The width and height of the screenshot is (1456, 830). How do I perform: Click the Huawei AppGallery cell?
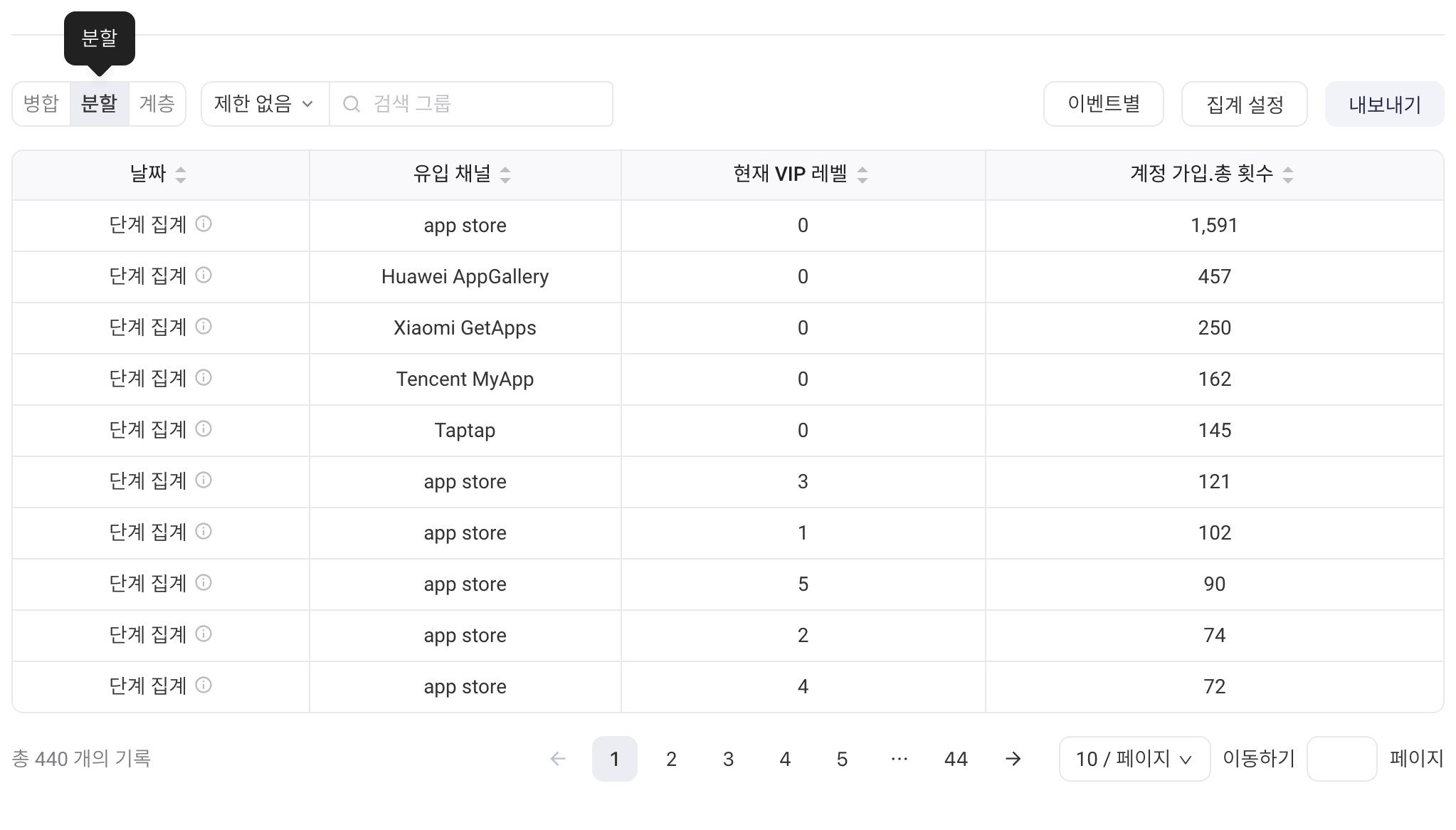pyautogui.click(x=465, y=276)
